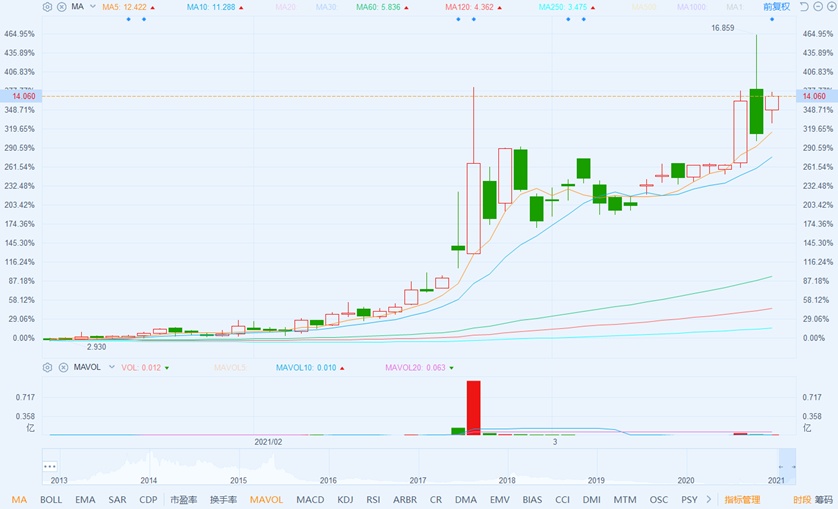The image size is (838, 509).
Task: Switch to the CDP indicator tab
Action: pos(148,499)
